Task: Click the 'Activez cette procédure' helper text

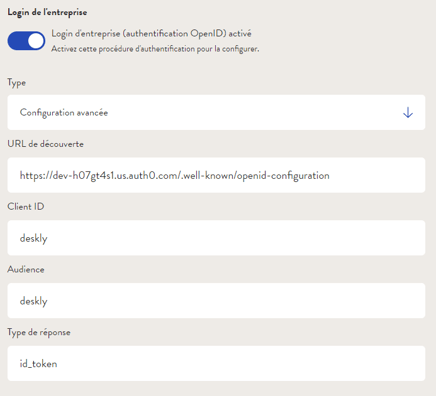Action: (155, 49)
